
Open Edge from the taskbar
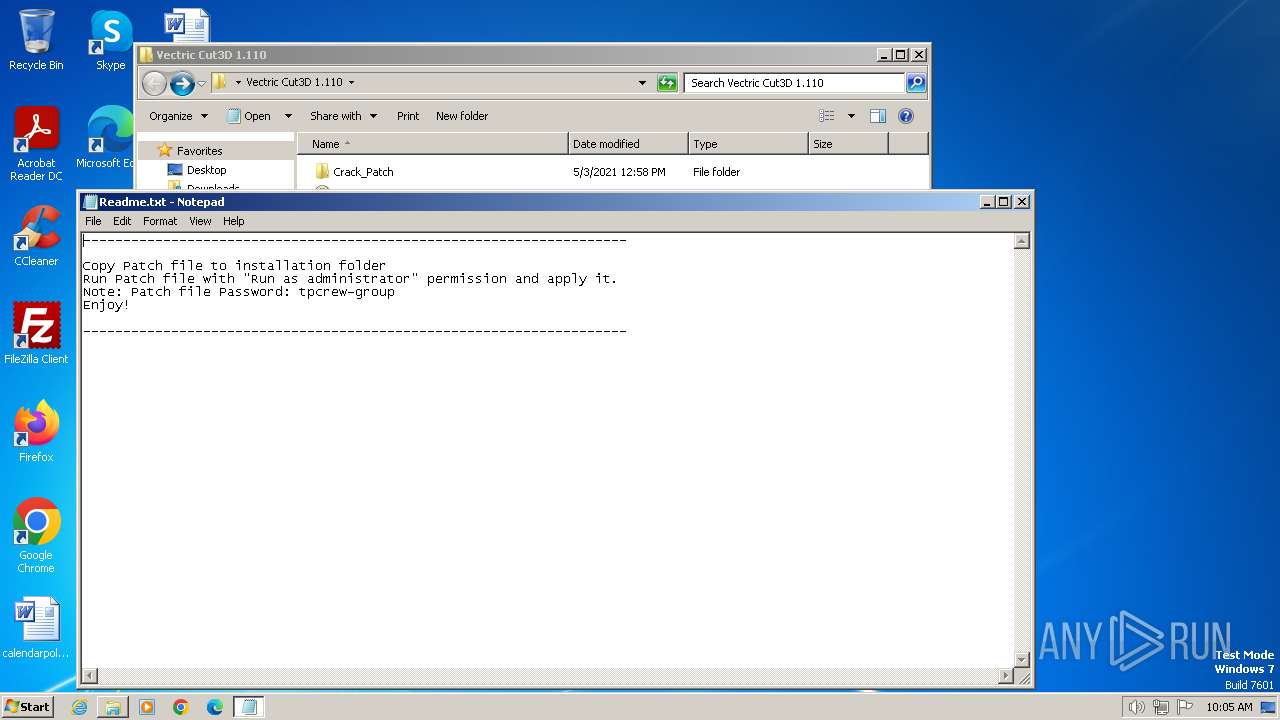coord(215,707)
